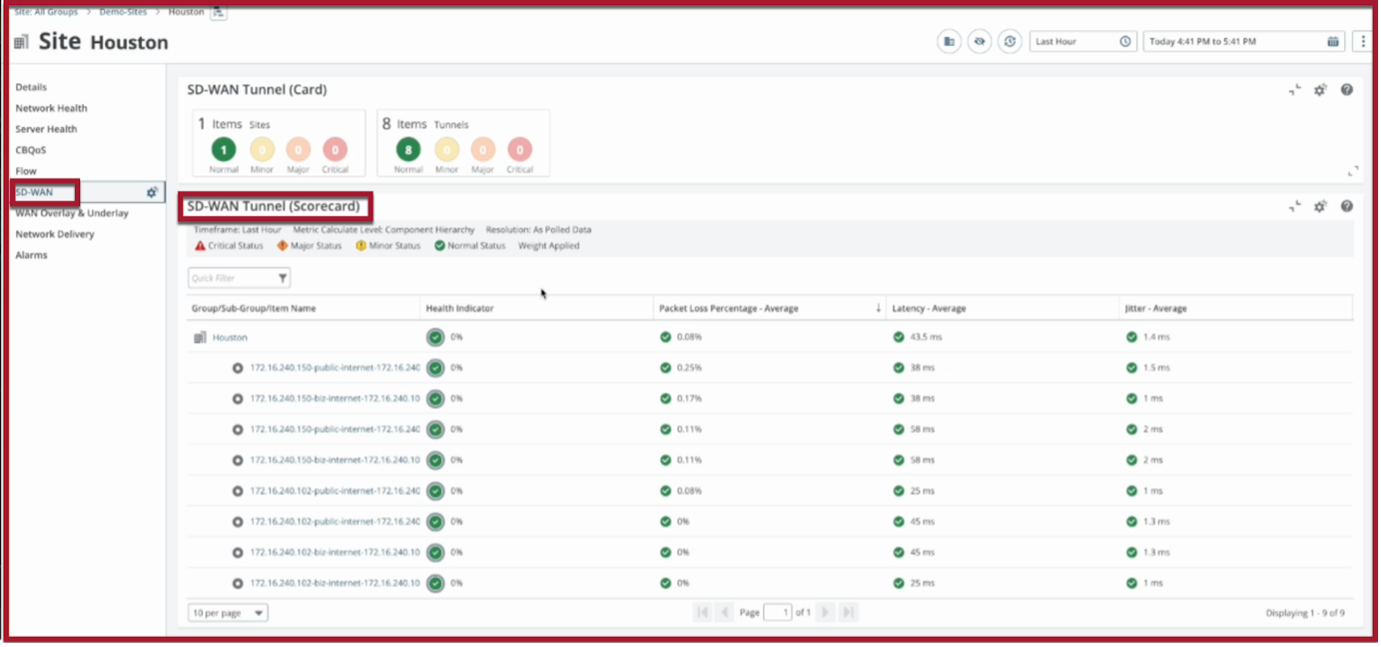Open the 10 per page dropdown

228,613
